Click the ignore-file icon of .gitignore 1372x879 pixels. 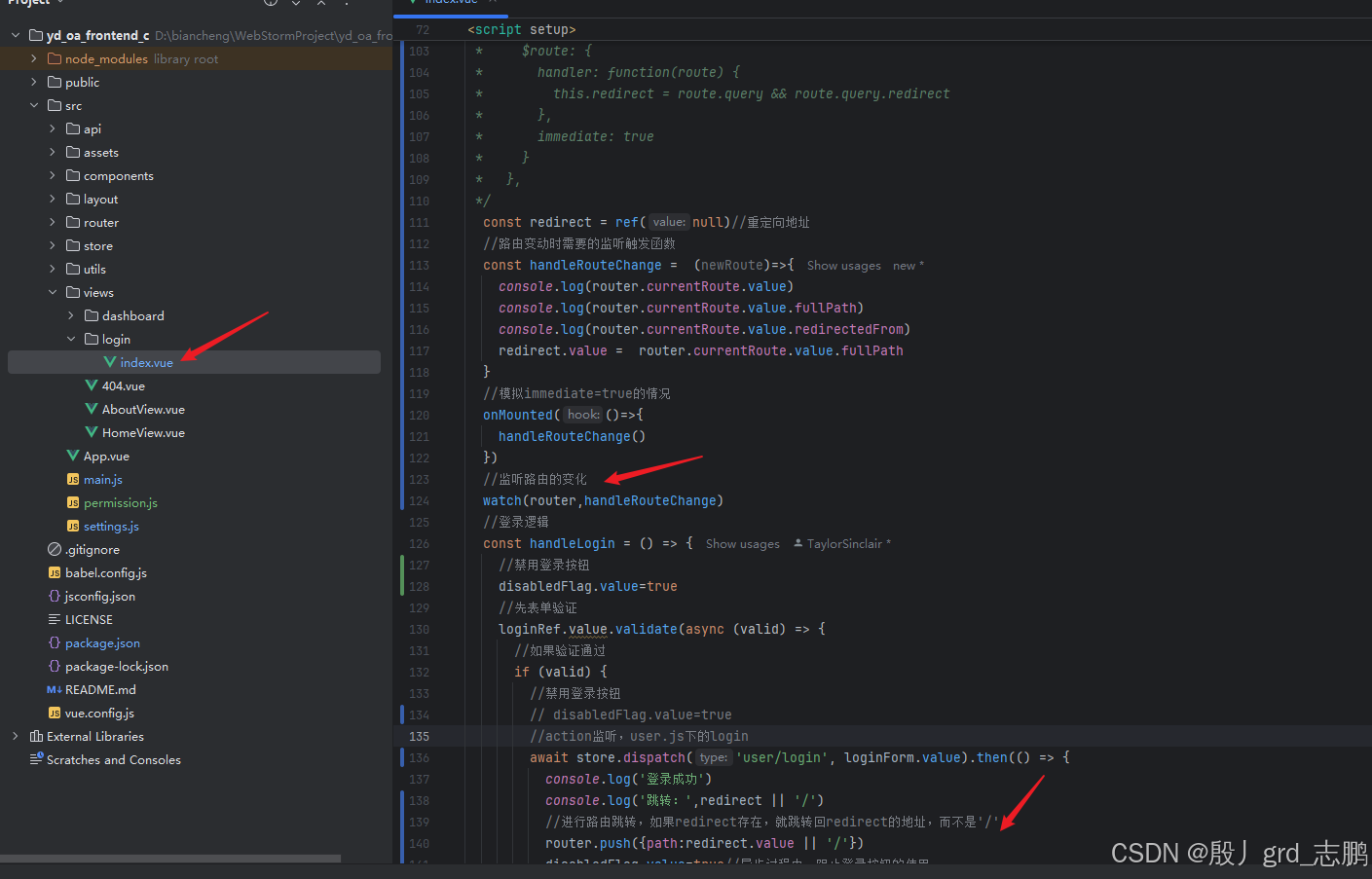click(55, 550)
